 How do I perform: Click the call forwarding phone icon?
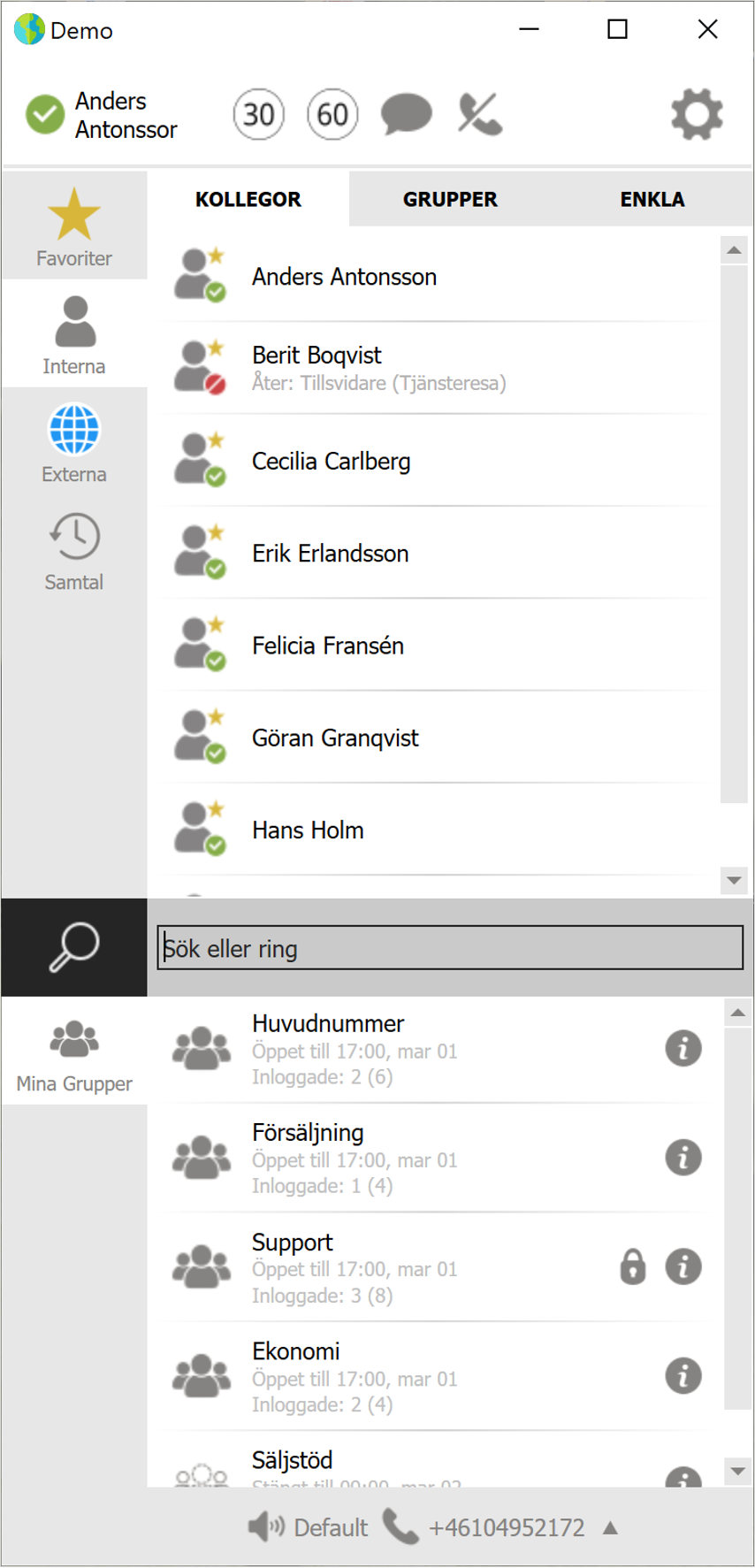click(480, 114)
